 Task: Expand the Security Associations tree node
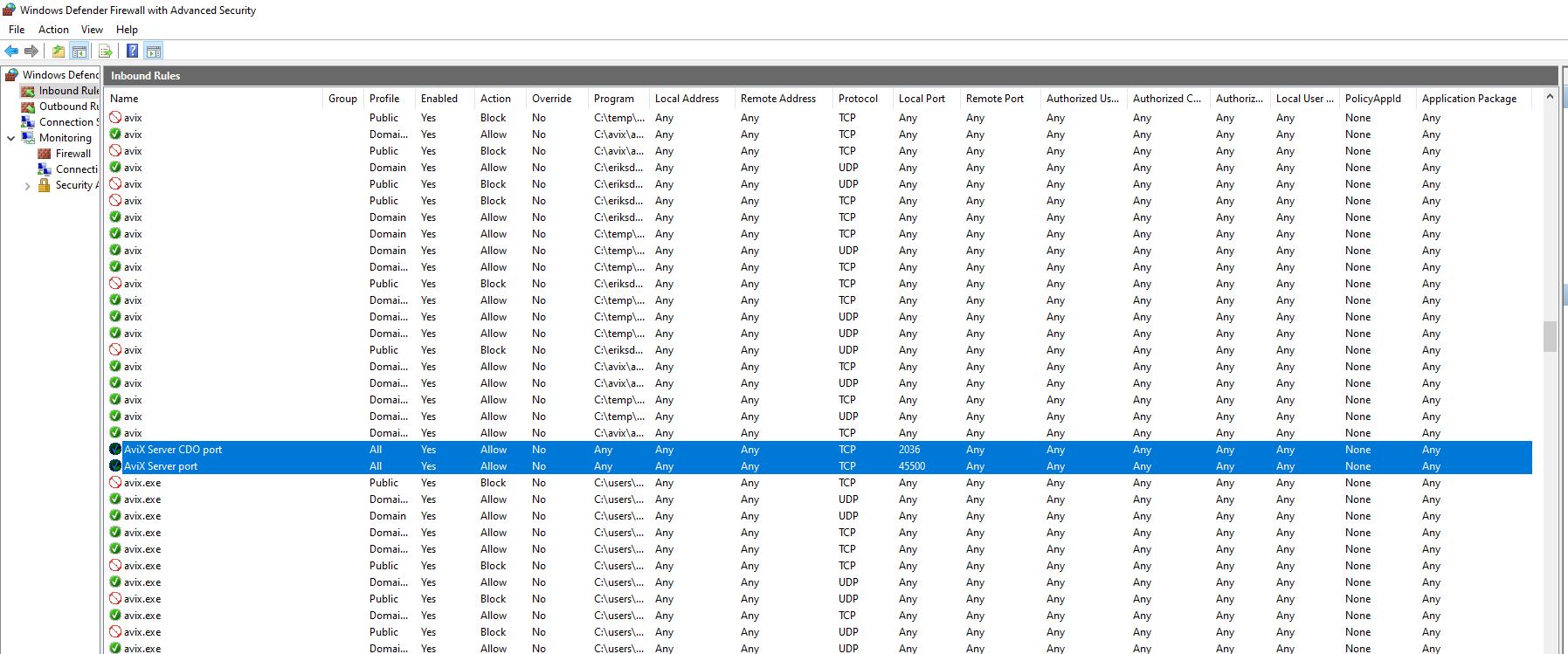pyautogui.click(x=27, y=186)
